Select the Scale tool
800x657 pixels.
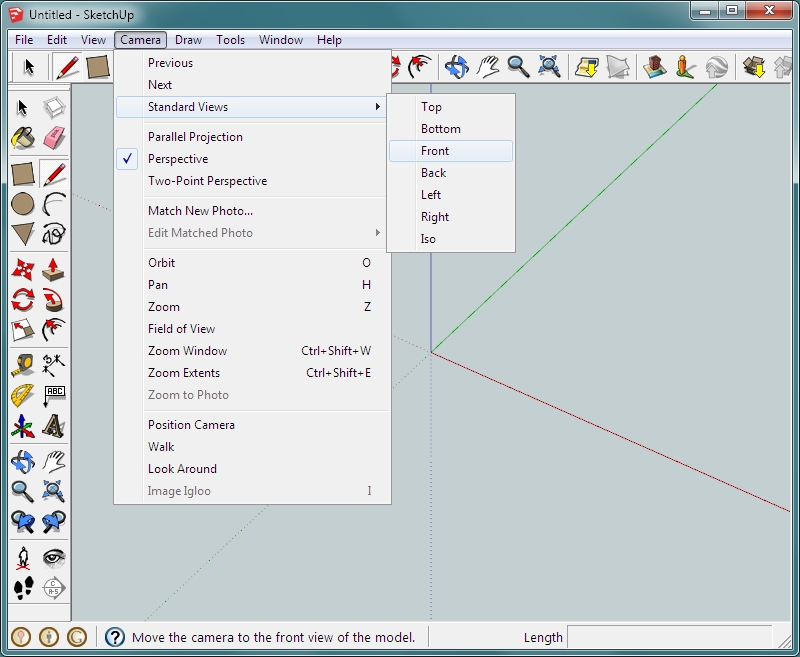22,330
